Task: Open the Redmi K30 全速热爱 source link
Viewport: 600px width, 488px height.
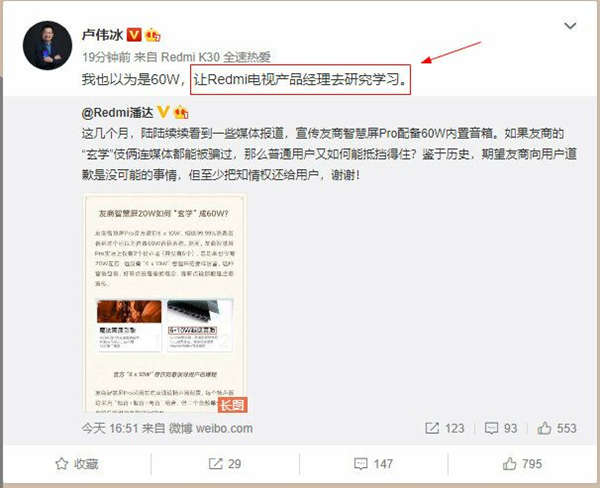Action: [216, 57]
